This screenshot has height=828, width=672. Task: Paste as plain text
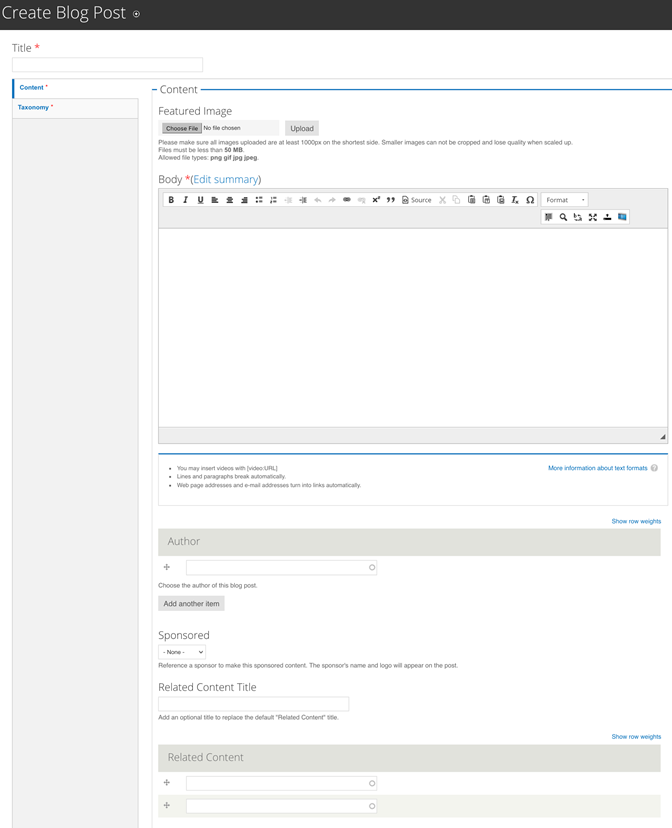486,200
